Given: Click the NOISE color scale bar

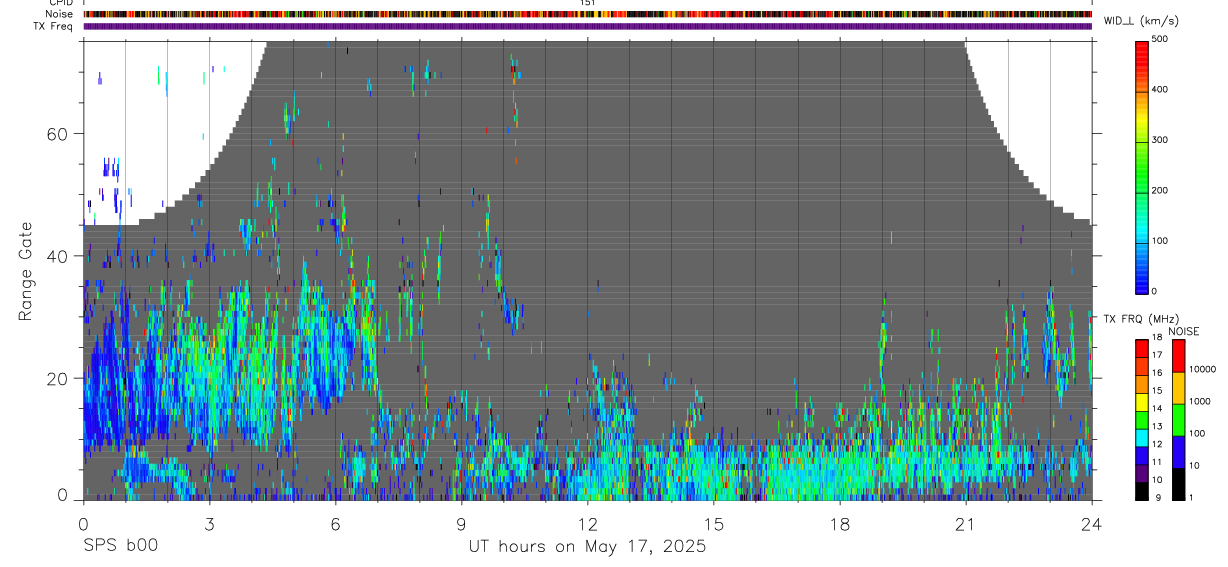Looking at the screenshot, I should (1178, 419).
